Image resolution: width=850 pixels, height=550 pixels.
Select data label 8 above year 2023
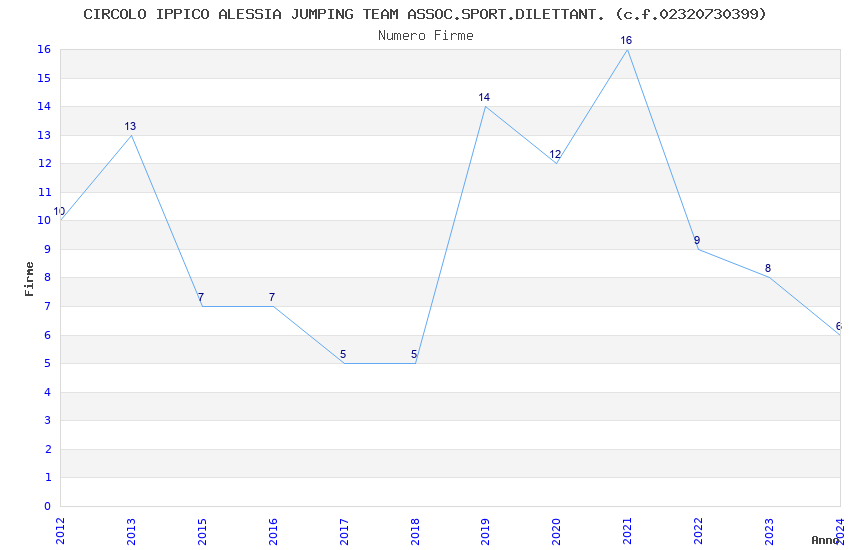(768, 268)
